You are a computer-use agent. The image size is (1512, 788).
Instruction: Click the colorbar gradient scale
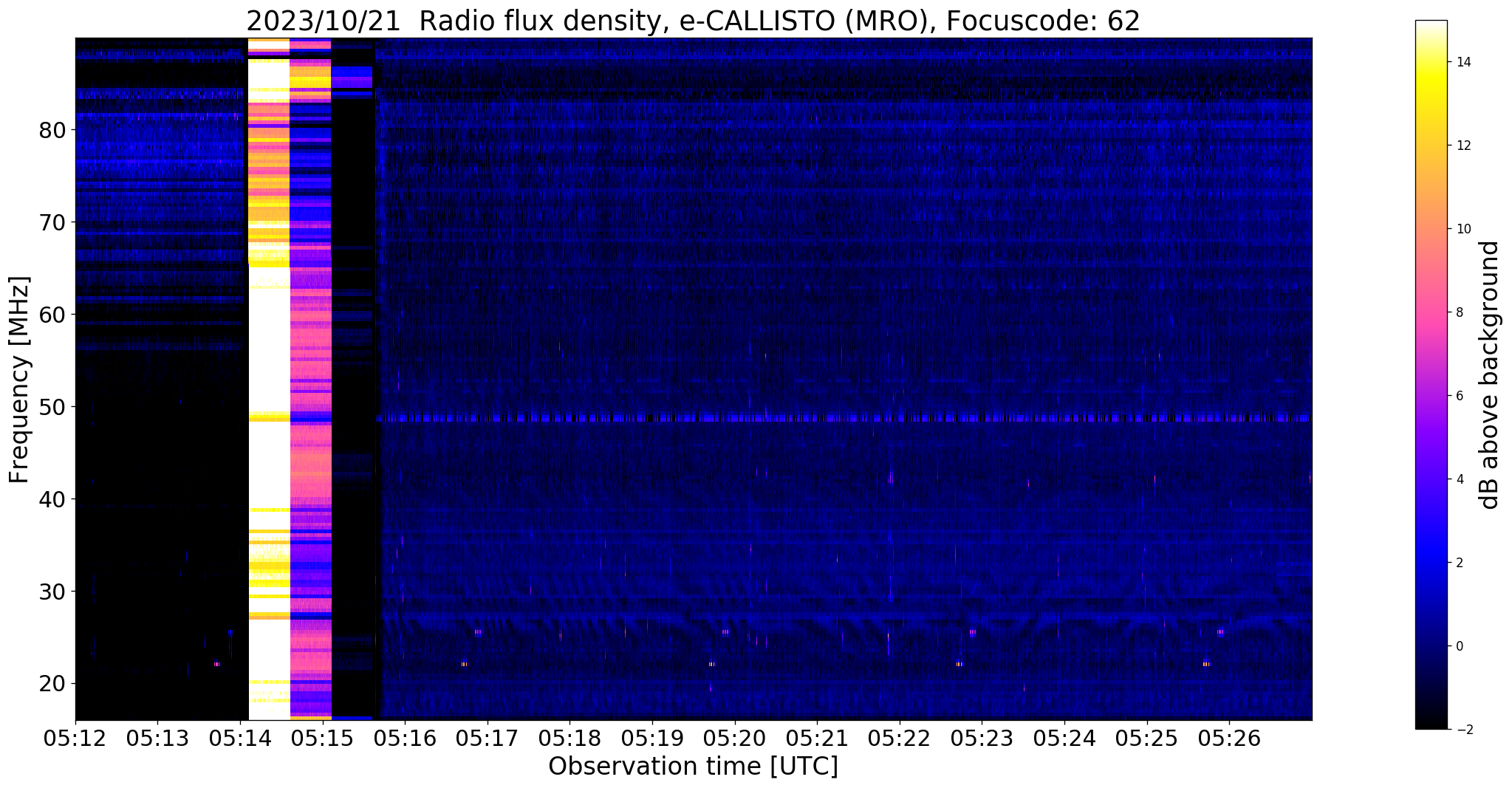coord(1431,374)
